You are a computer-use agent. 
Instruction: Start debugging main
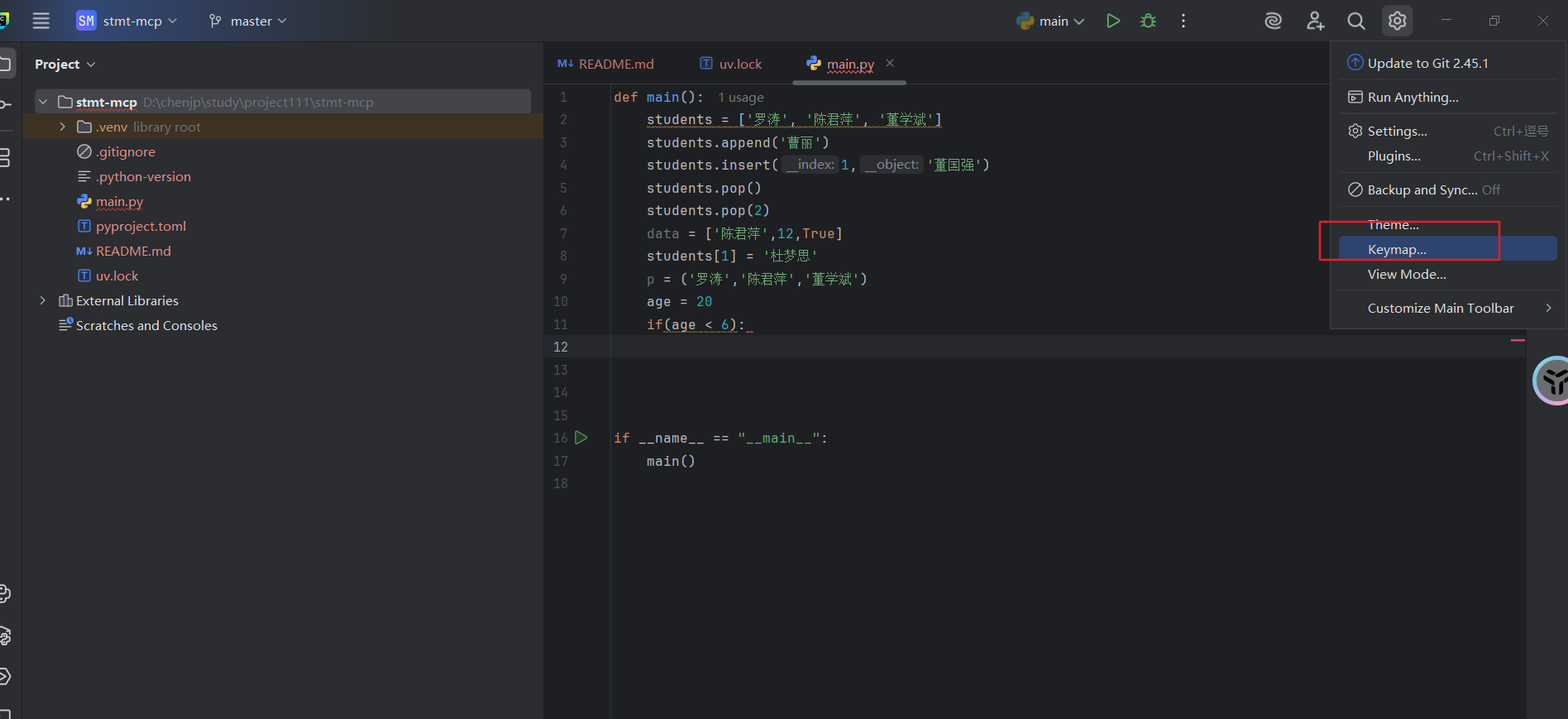click(1148, 21)
